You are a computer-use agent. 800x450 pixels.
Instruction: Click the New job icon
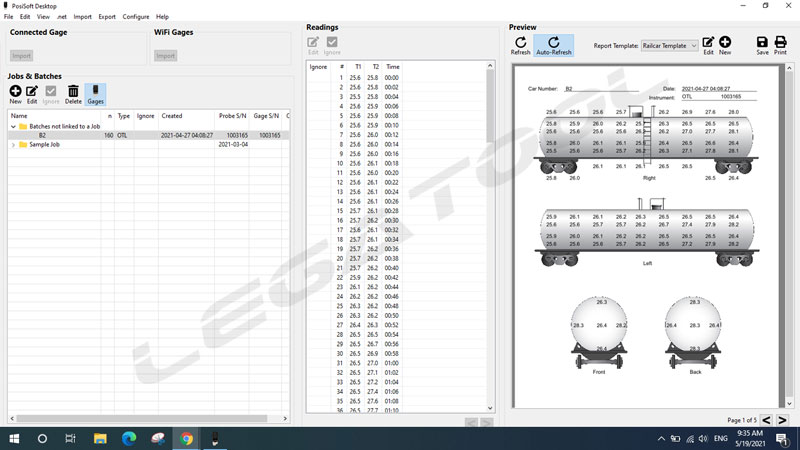point(15,94)
